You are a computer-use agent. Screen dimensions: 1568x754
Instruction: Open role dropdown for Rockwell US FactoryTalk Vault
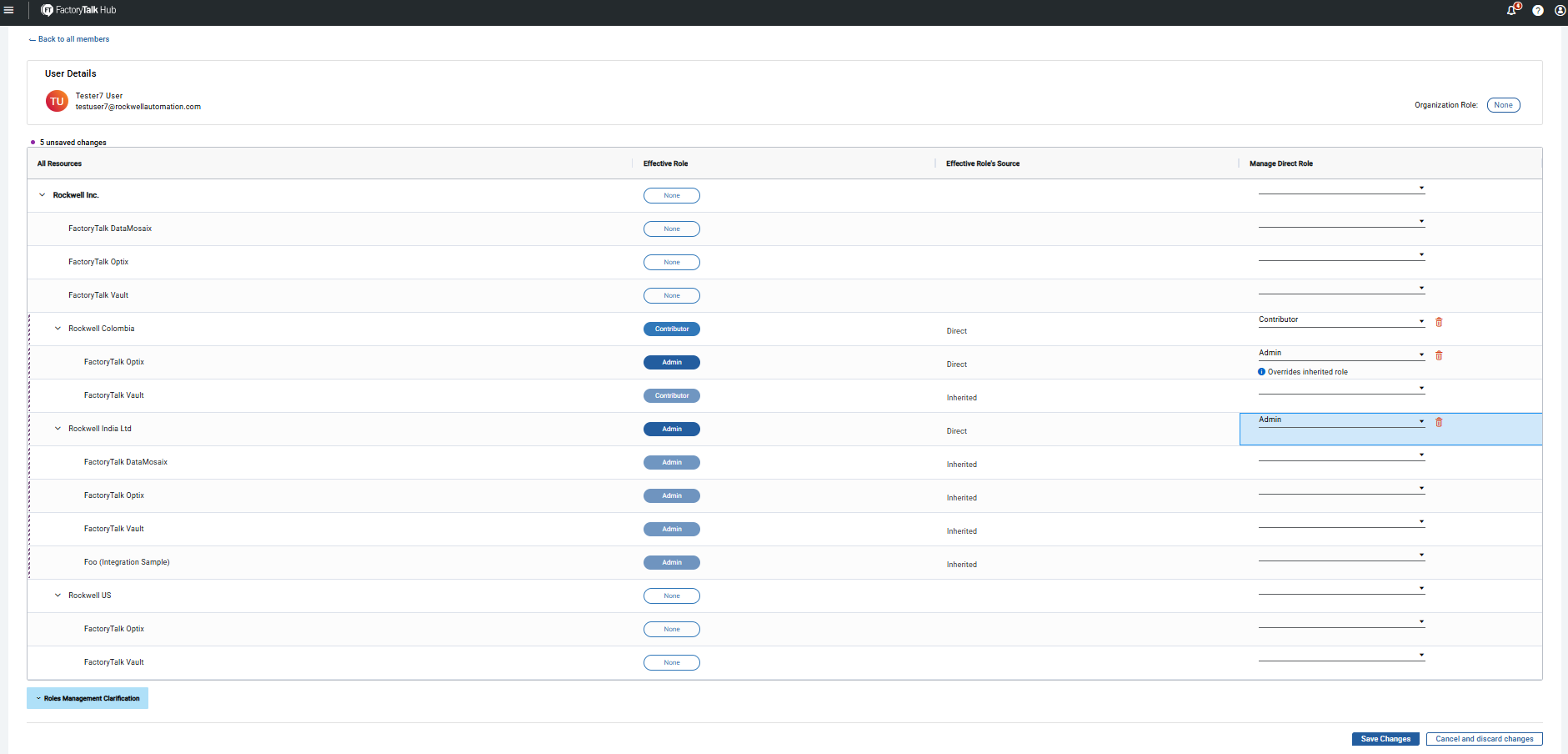click(x=1341, y=656)
